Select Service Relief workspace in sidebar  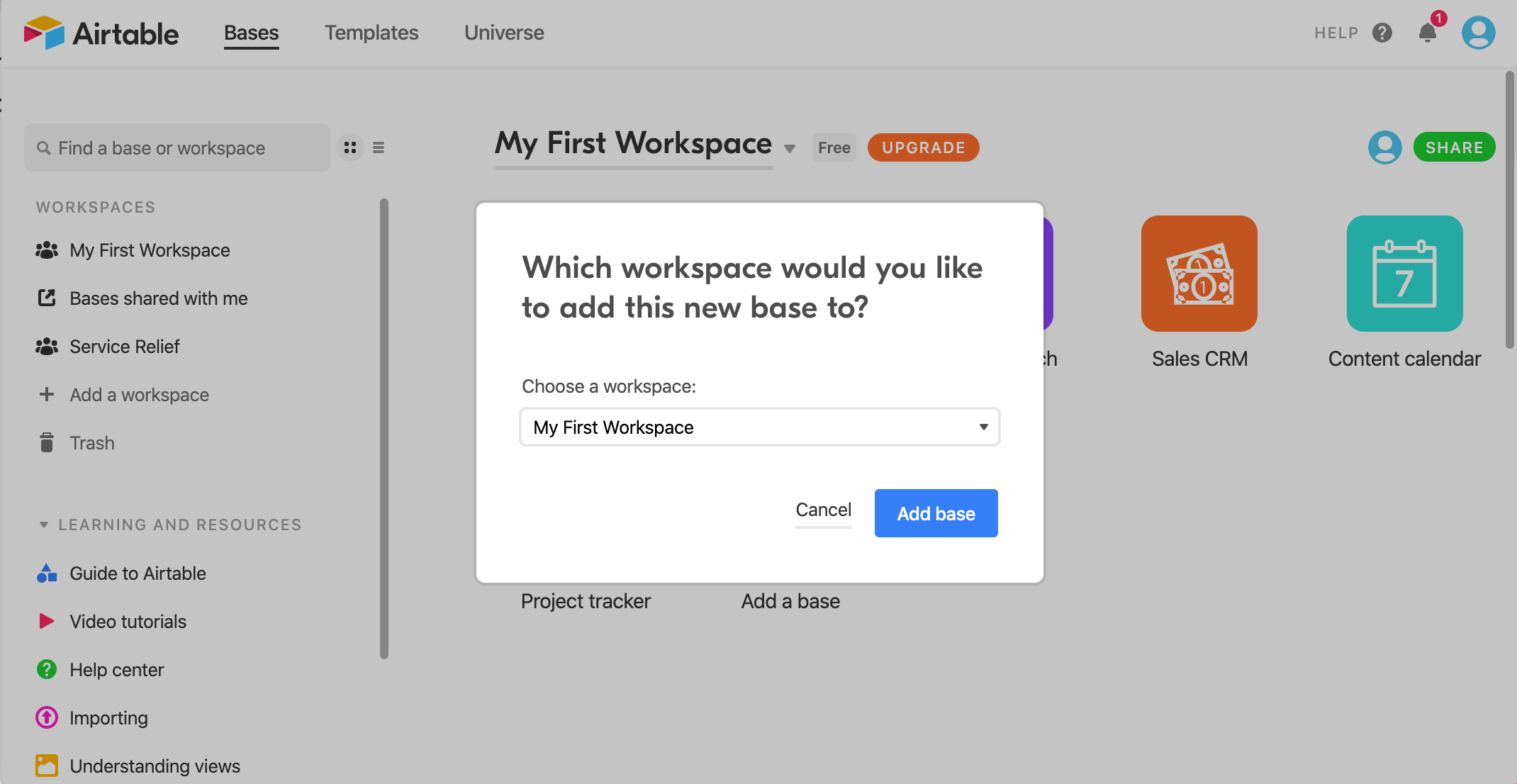click(x=124, y=347)
